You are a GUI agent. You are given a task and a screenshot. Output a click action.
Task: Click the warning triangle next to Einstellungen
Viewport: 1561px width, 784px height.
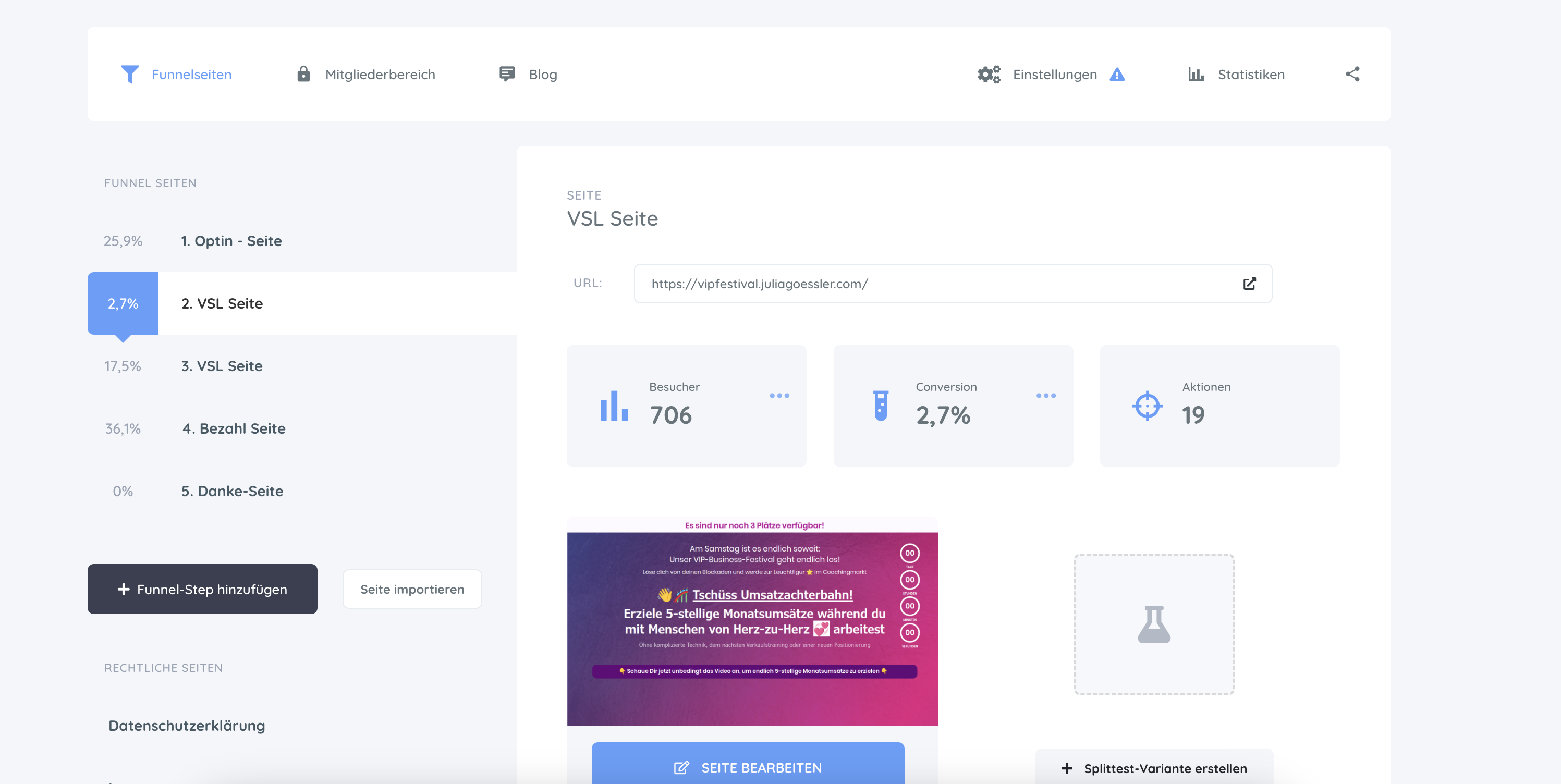pyautogui.click(x=1117, y=74)
